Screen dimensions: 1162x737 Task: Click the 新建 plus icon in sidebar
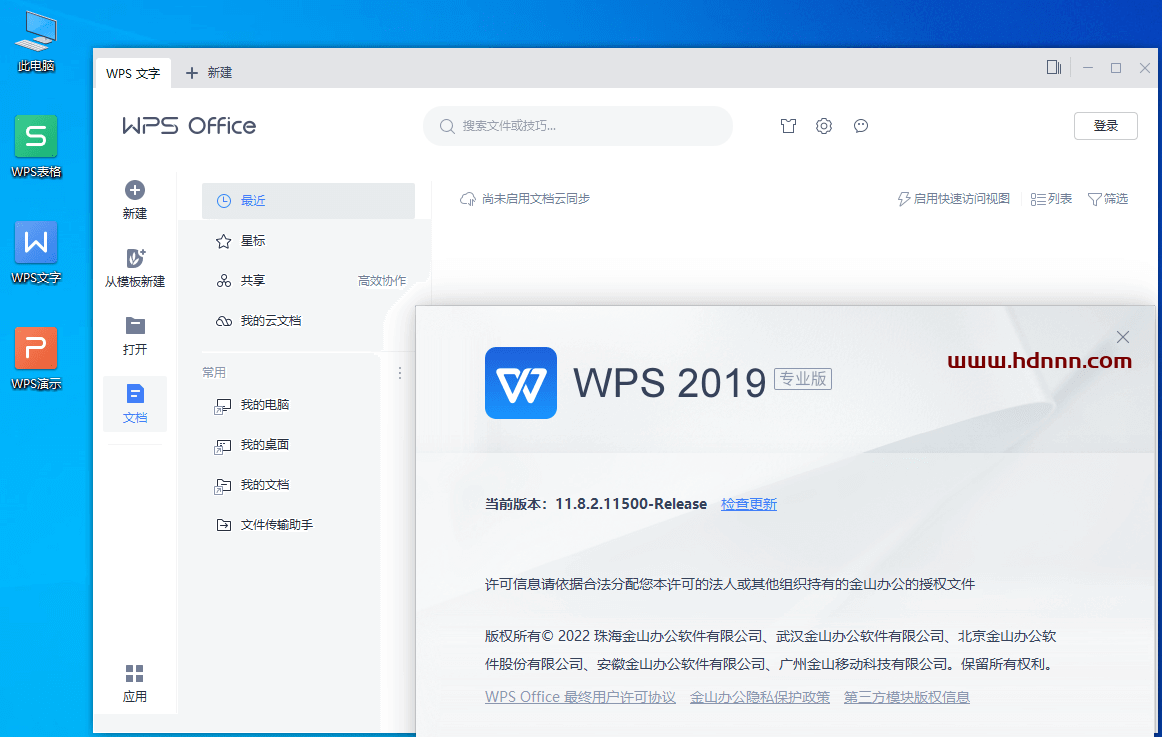pyautogui.click(x=135, y=191)
